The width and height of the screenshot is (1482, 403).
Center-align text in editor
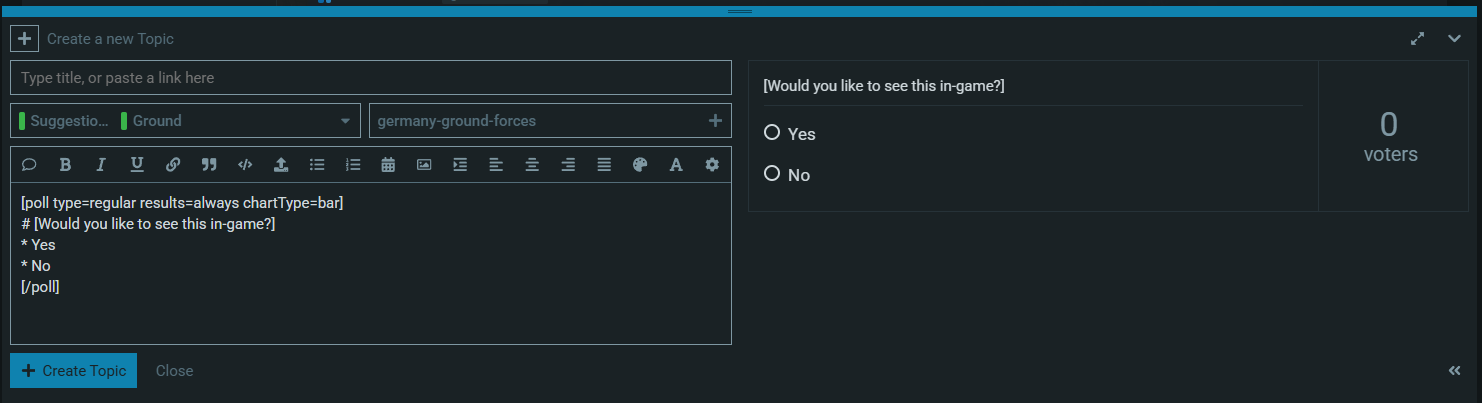(x=532, y=165)
